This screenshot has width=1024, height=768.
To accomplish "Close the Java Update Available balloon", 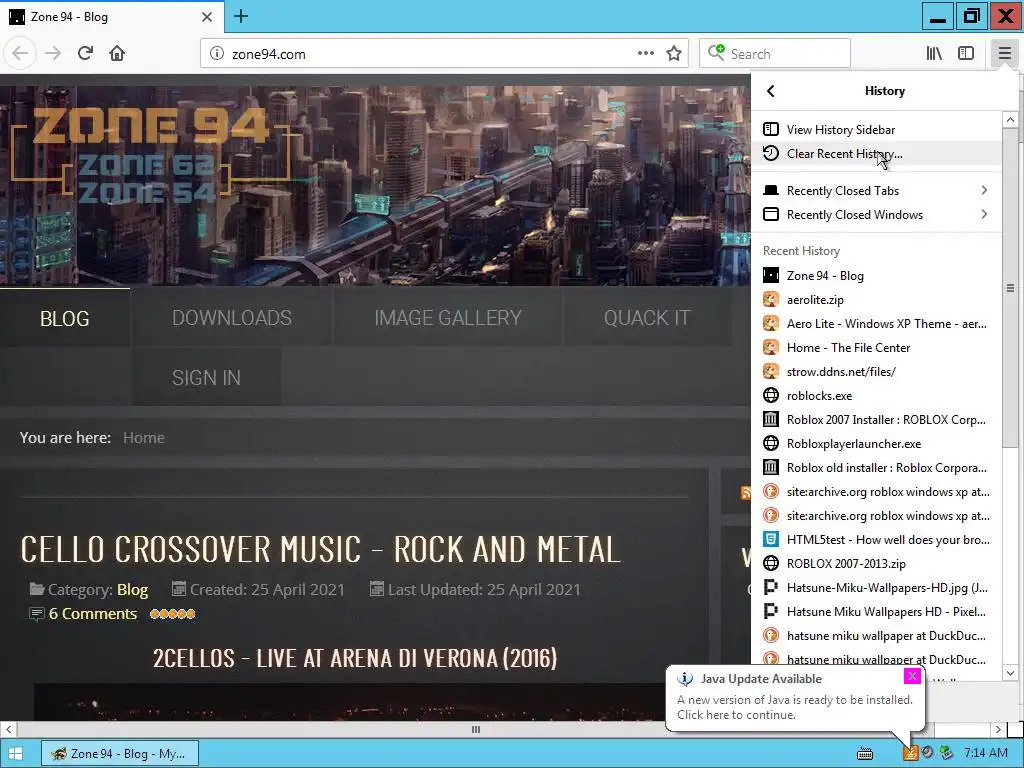I will [912, 676].
